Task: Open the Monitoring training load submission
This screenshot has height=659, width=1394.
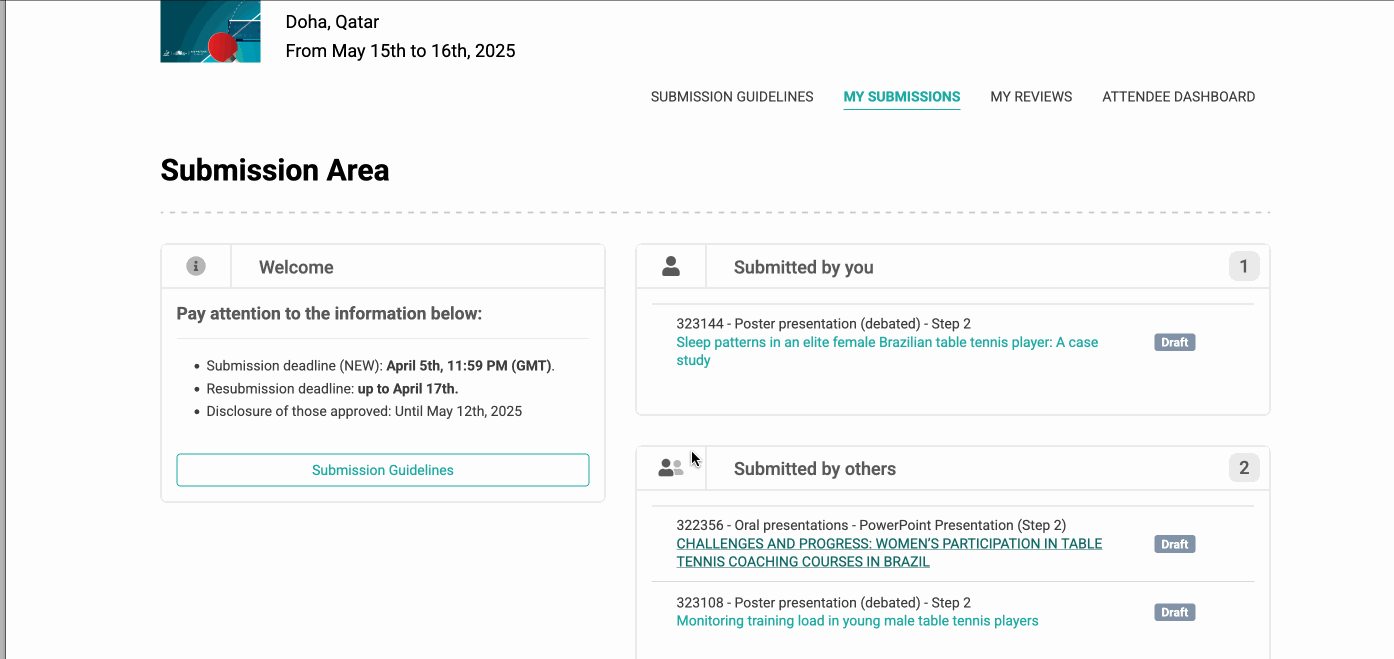Action: pos(858,621)
